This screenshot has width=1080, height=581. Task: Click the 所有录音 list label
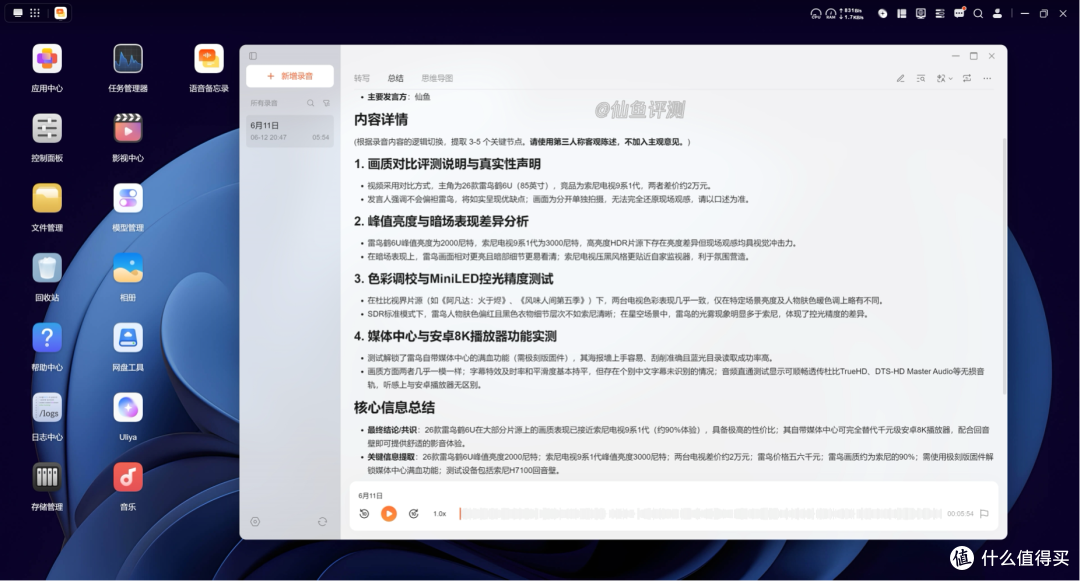pyautogui.click(x=264, y=103)
